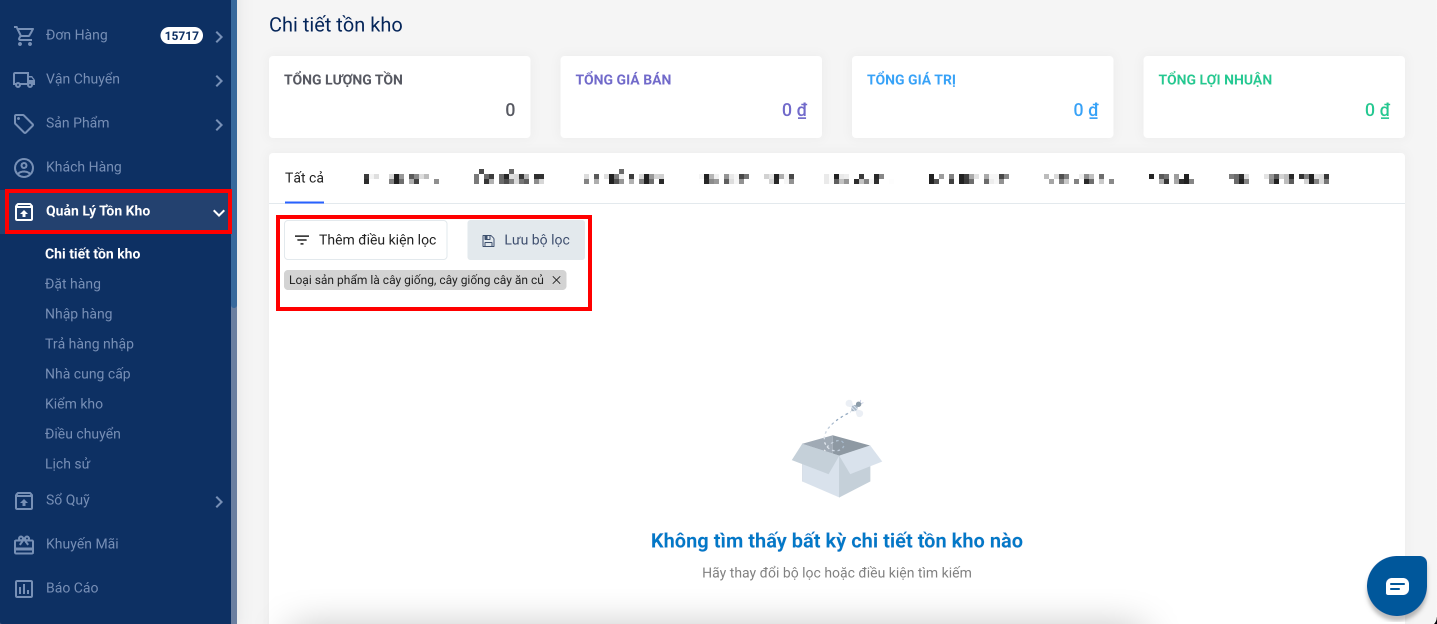1437x624 pixels.
Task: Open Đặt hàng submenu item
Action: 73,284
